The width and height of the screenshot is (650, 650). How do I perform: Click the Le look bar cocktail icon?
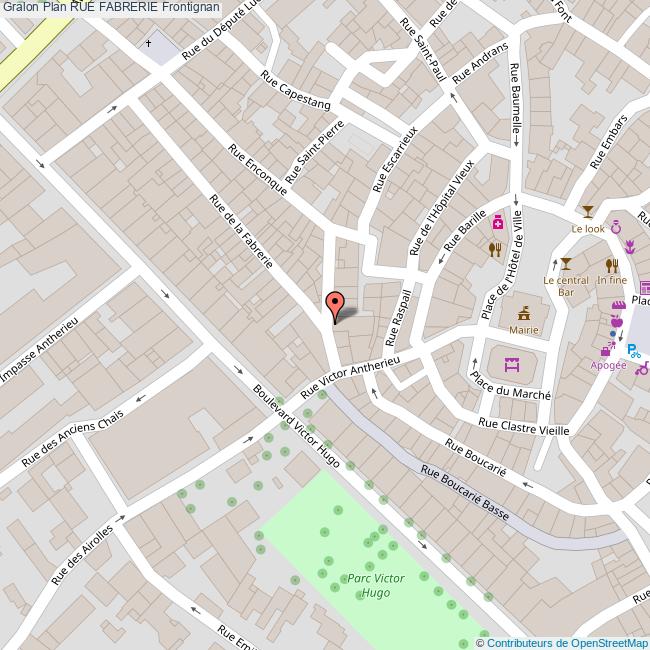coord(588,211)
